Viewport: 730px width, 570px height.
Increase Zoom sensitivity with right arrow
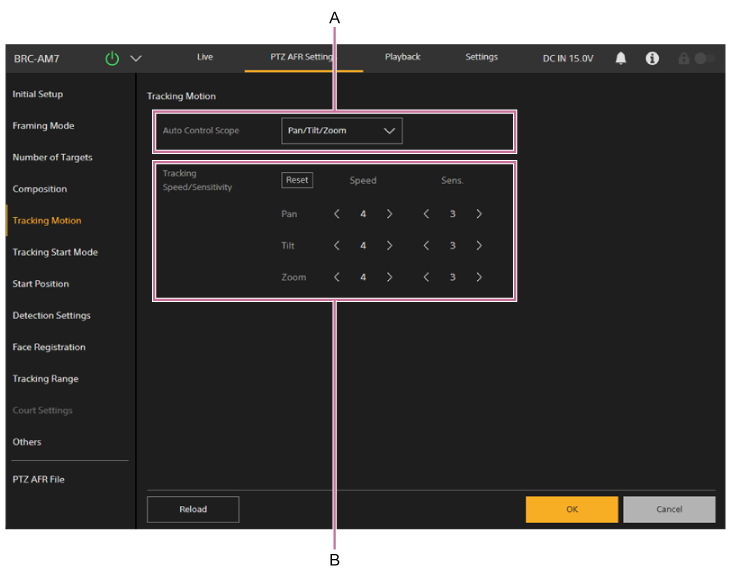tap(479, 277)
